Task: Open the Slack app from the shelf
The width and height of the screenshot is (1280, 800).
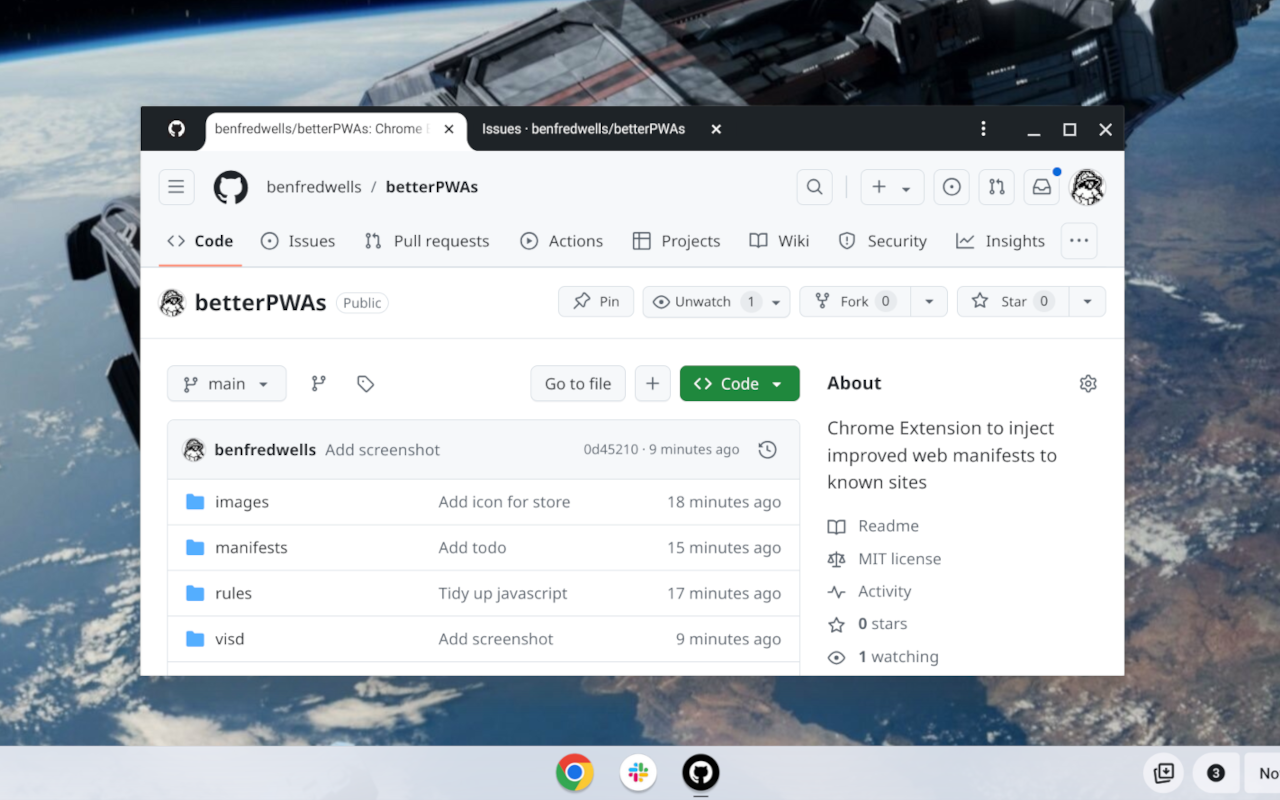Action: [x=637, y=773]
